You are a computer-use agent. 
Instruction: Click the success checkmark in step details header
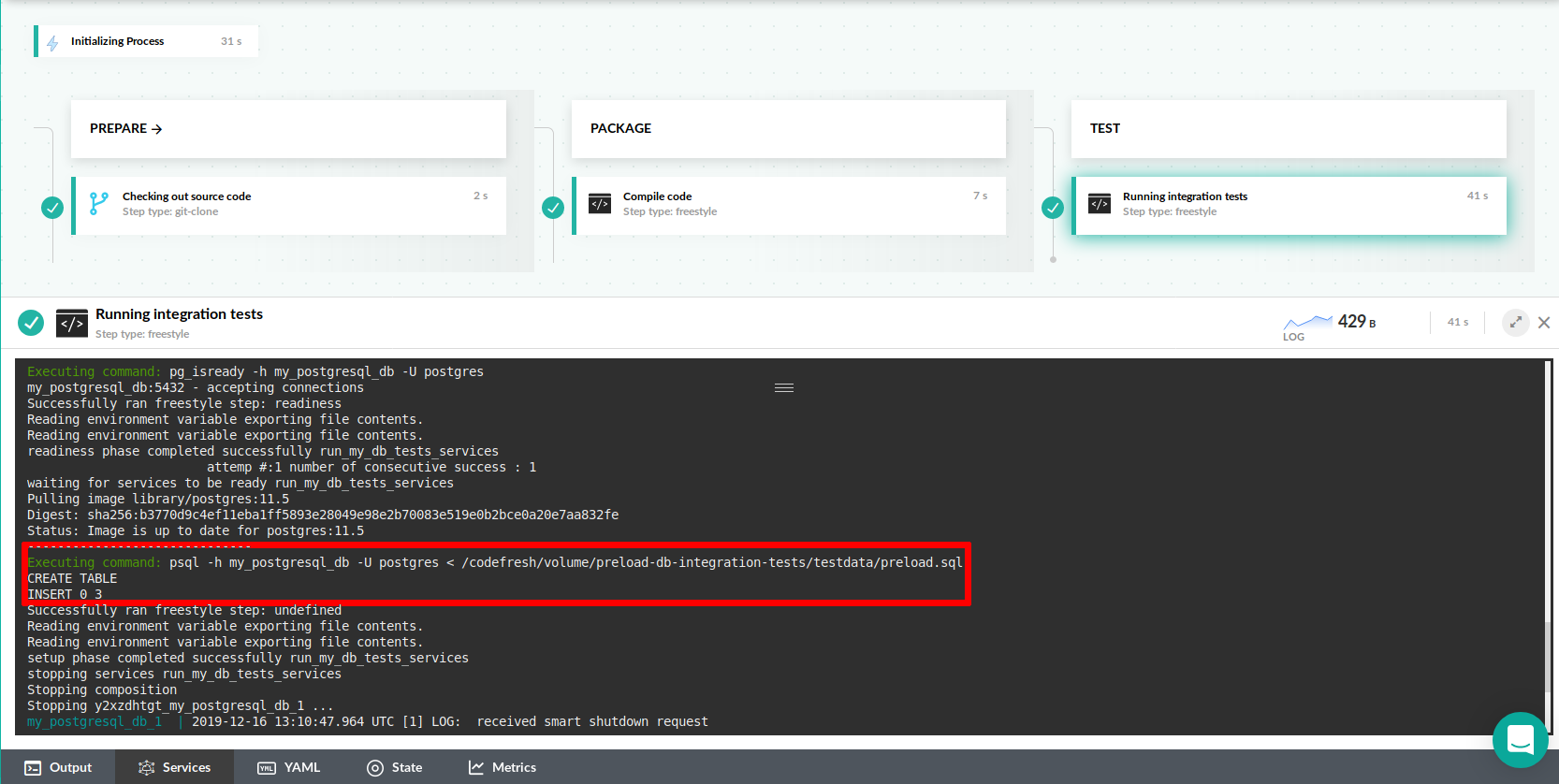(31, 324)
